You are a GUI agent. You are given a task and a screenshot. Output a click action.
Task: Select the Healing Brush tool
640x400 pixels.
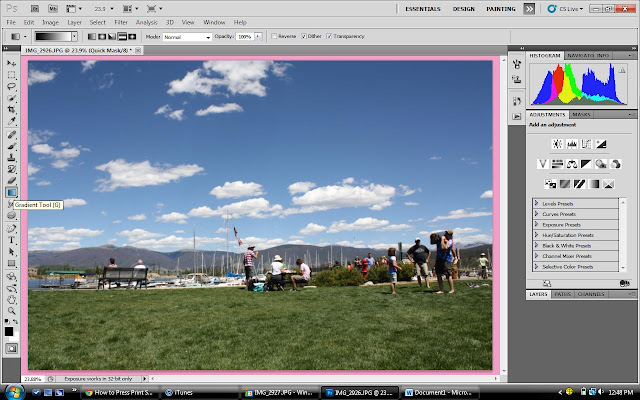(x=11, y=135)
